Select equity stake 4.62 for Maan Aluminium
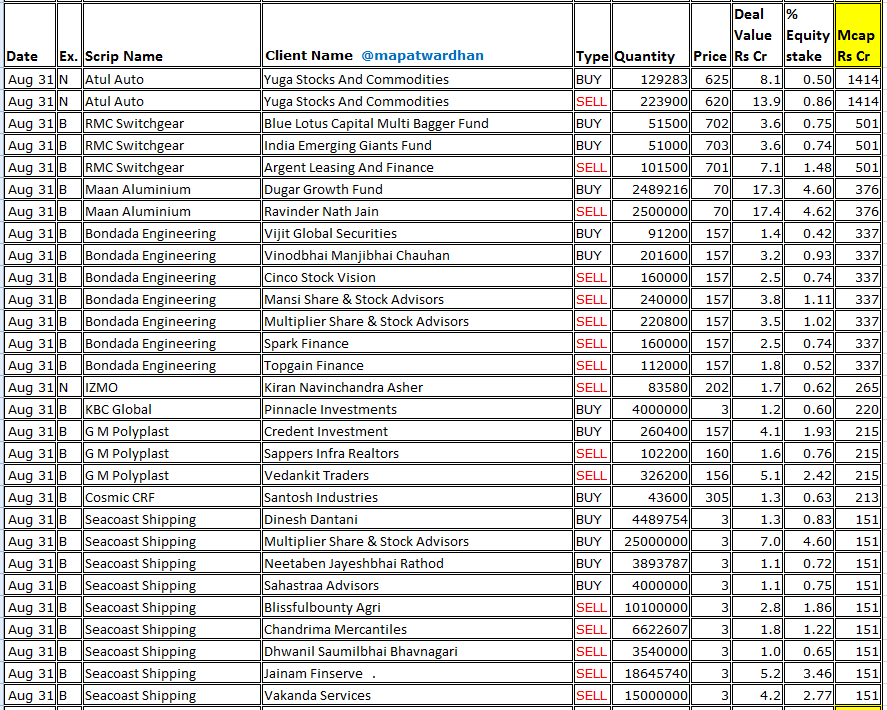The image size is (887, 710). (x=808, y=212)
